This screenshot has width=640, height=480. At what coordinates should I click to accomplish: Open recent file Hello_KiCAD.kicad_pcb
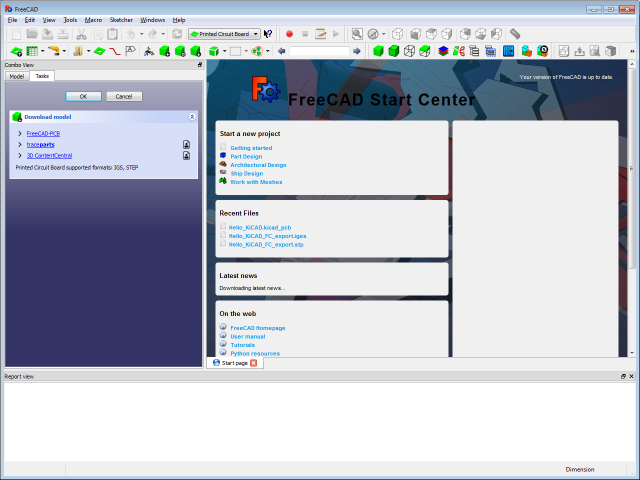pos(260,228)
